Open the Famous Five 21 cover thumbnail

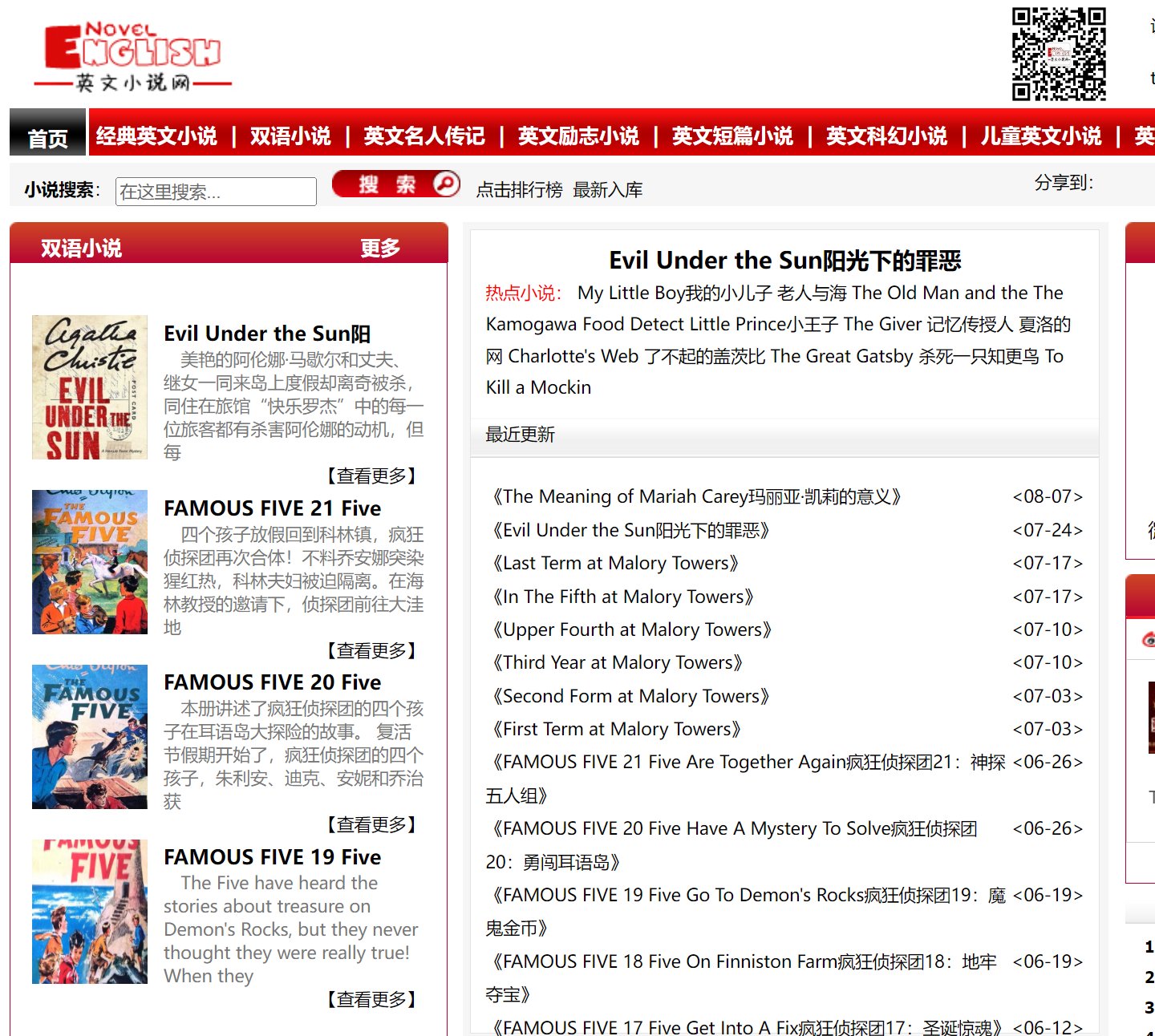90,562
